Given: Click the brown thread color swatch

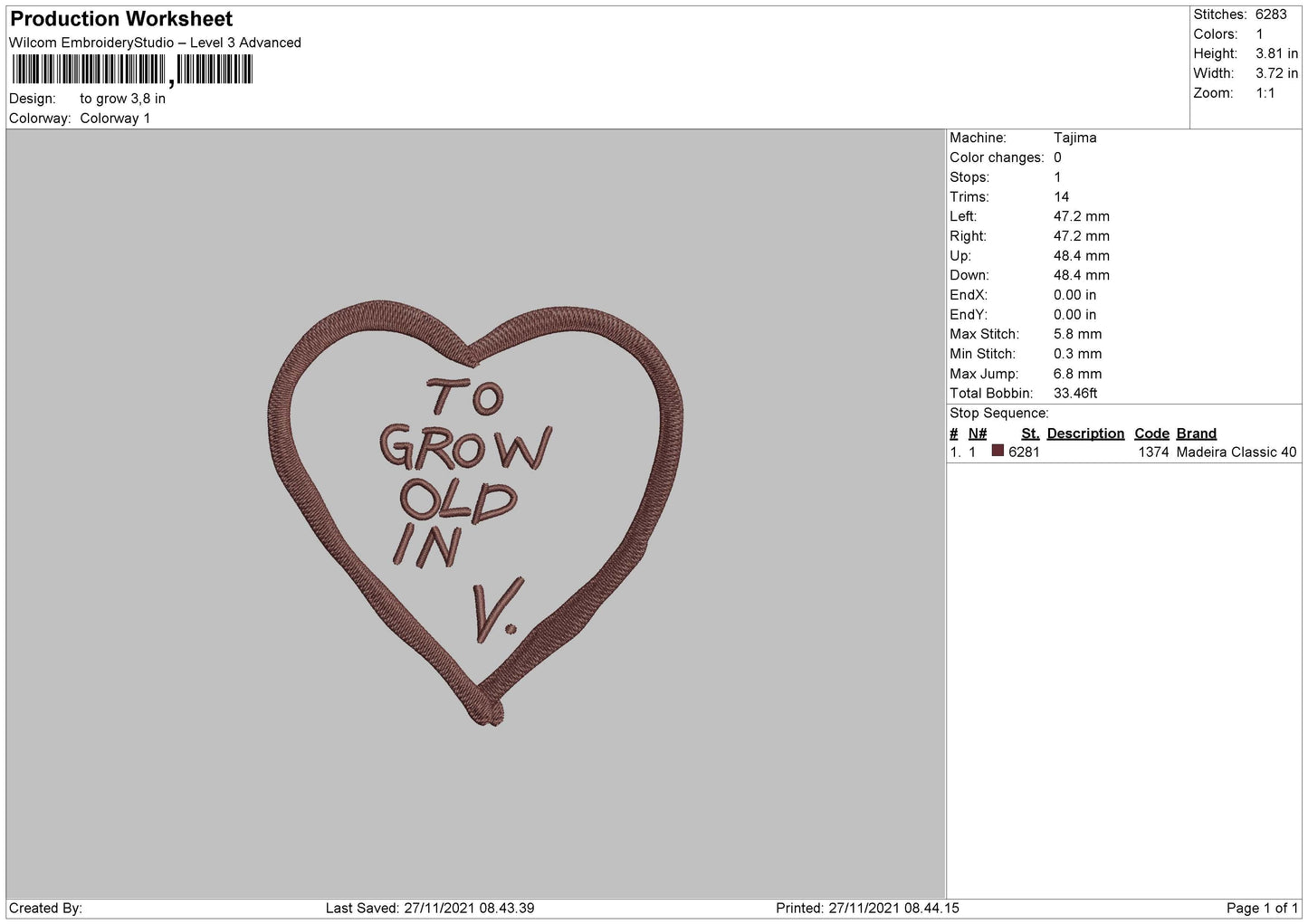Looking at the screenshot, I should coord(998,451).
